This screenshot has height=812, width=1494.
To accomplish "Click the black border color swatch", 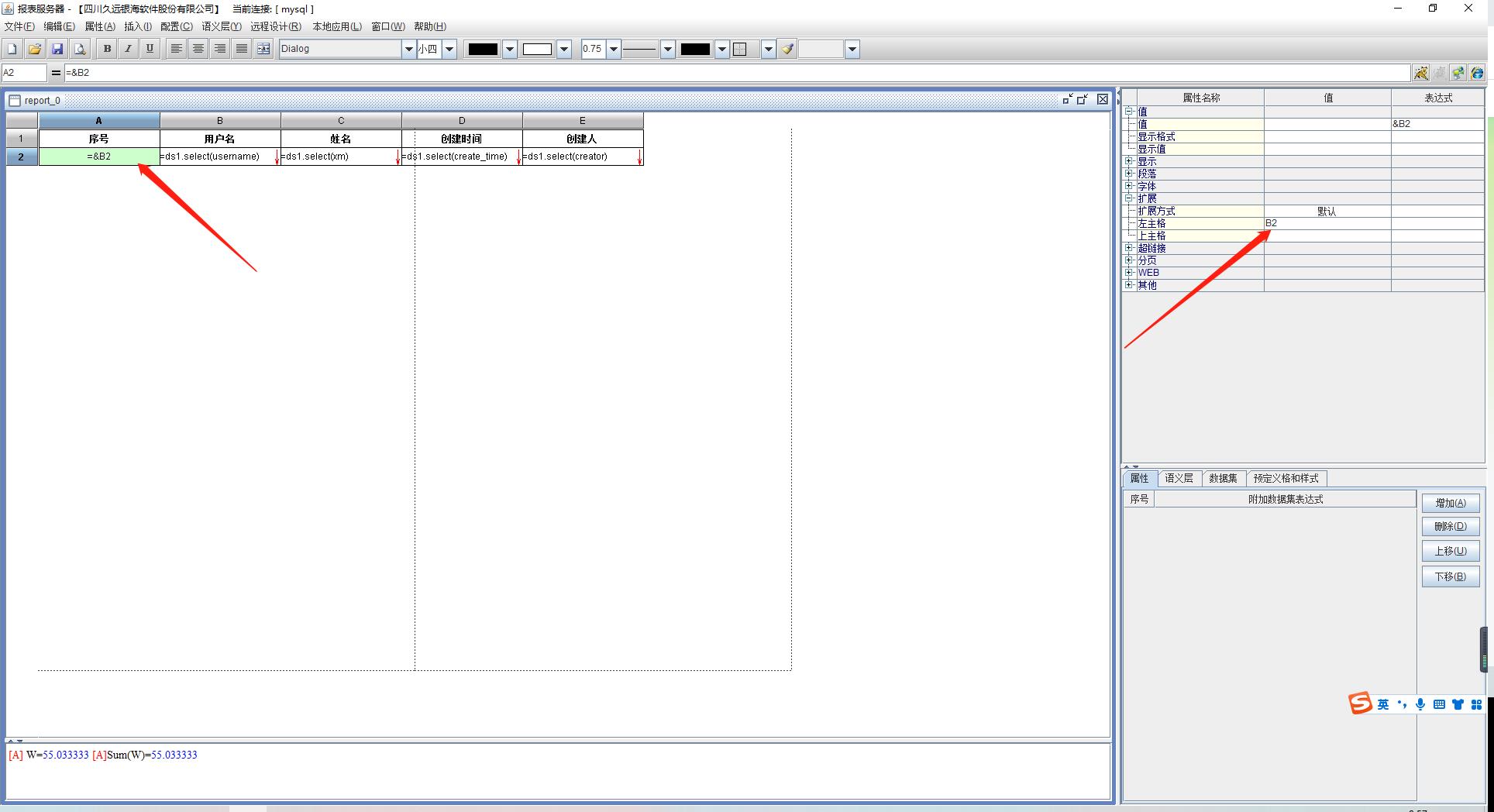I will (695, 49).
